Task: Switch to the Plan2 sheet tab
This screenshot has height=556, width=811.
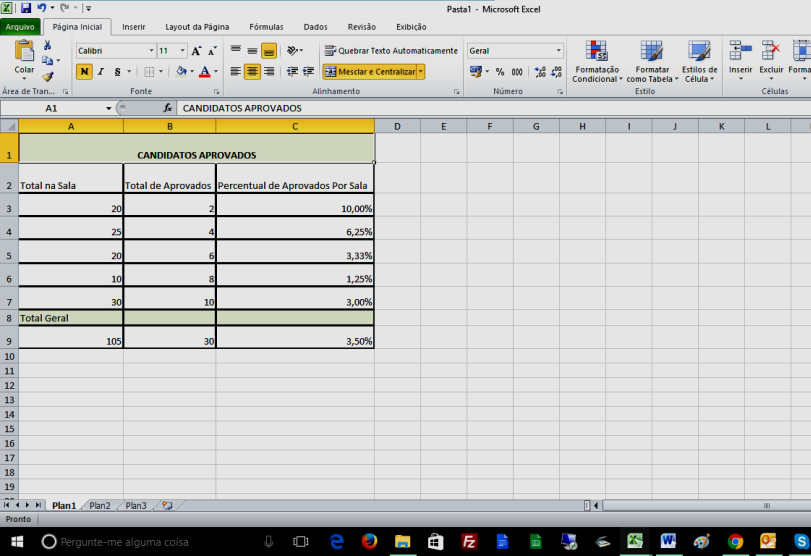Action: [x=100, y=506]
